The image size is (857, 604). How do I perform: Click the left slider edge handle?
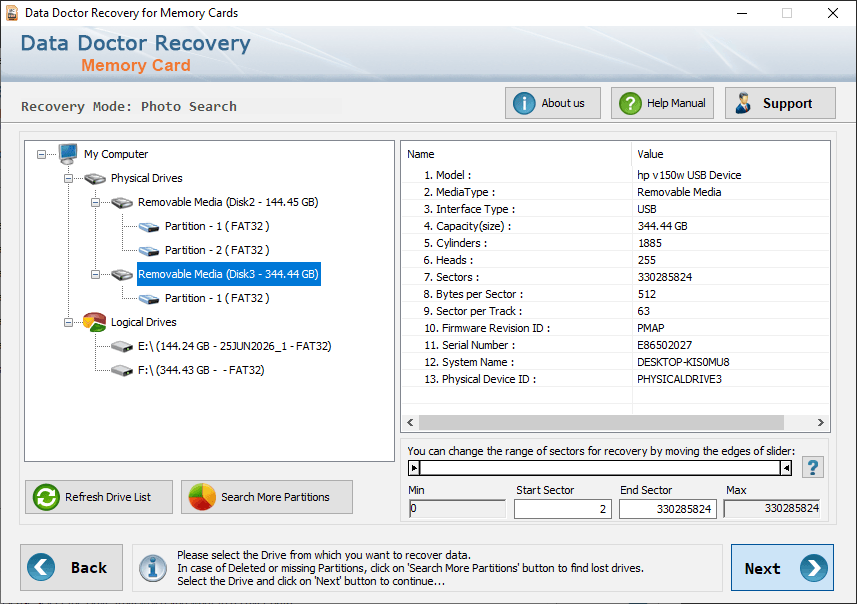[x=414, y=468]
